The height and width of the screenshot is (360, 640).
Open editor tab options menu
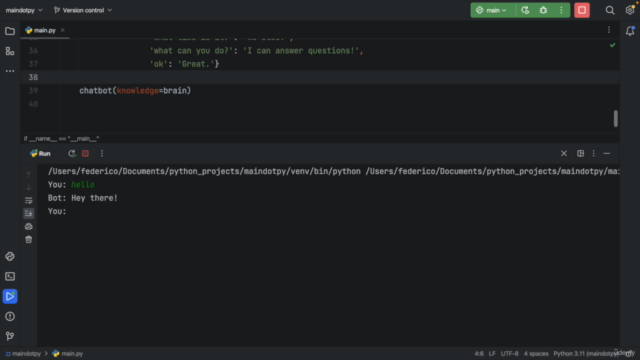[609, 30]
